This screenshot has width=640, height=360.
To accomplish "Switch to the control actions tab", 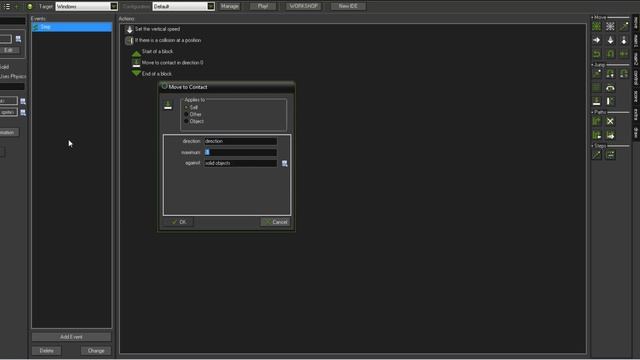I will [x=636, y=77].
